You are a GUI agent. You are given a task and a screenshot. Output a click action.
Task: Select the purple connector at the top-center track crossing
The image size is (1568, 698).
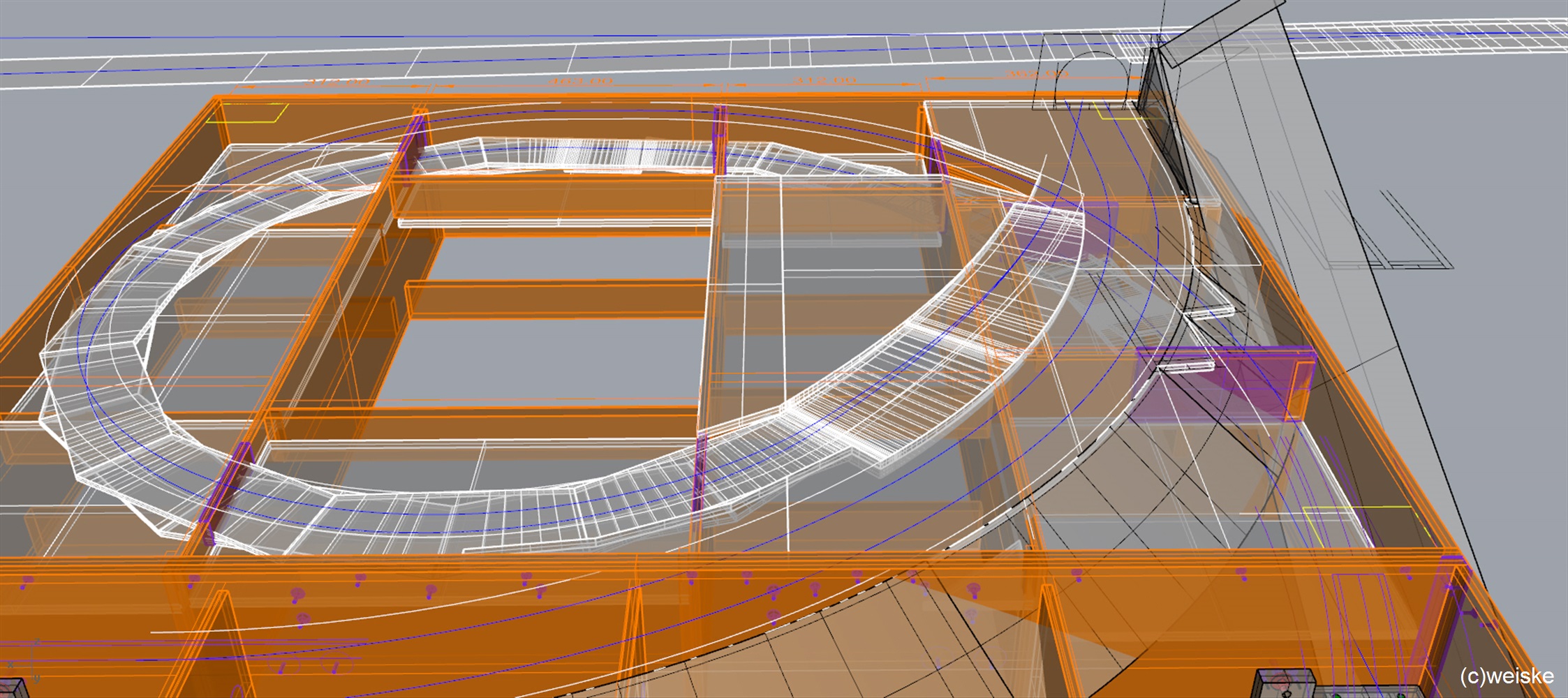coord(719,140)
